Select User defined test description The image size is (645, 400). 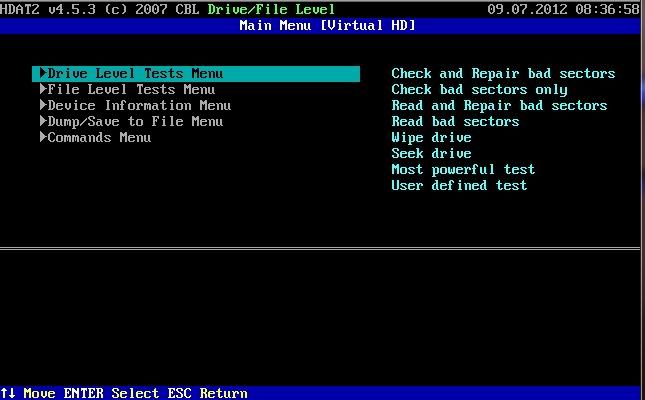click(x=459, y=186)
